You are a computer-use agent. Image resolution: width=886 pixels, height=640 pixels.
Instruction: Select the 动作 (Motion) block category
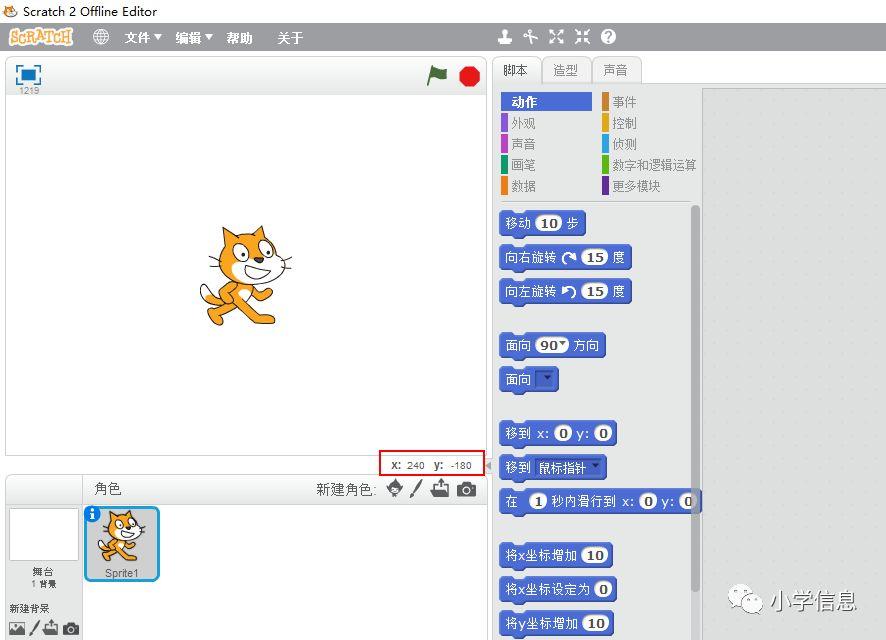coord(546,102)
